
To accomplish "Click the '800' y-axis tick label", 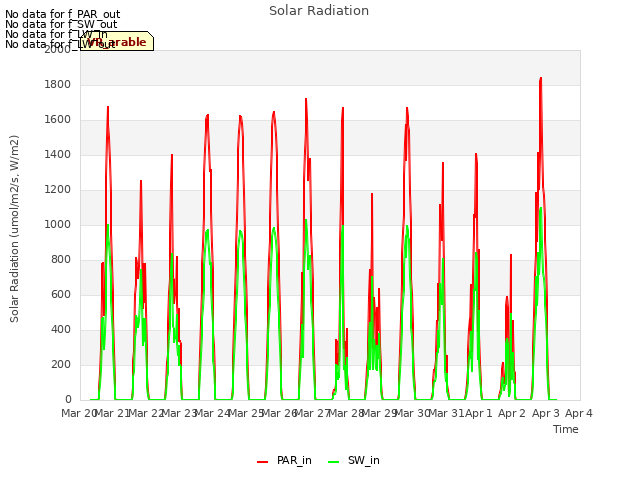I will (x=61, y=260).
